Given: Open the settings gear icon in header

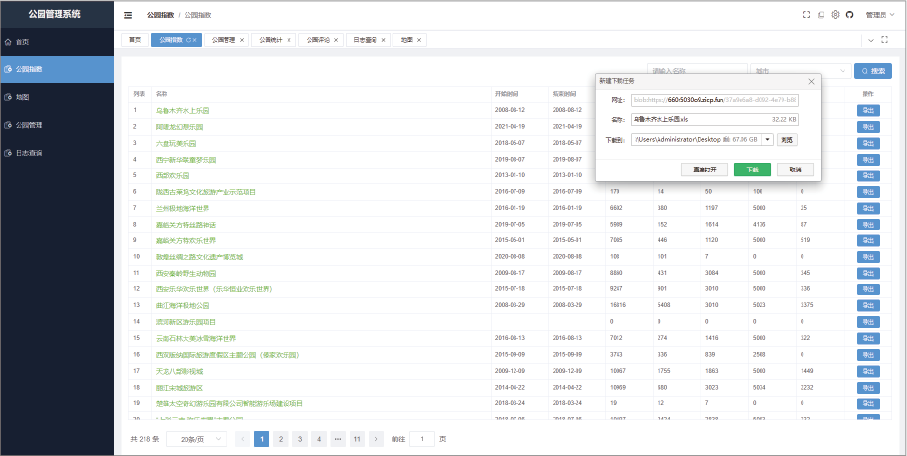Looking at the screenshot, I should tap(835, 15).
